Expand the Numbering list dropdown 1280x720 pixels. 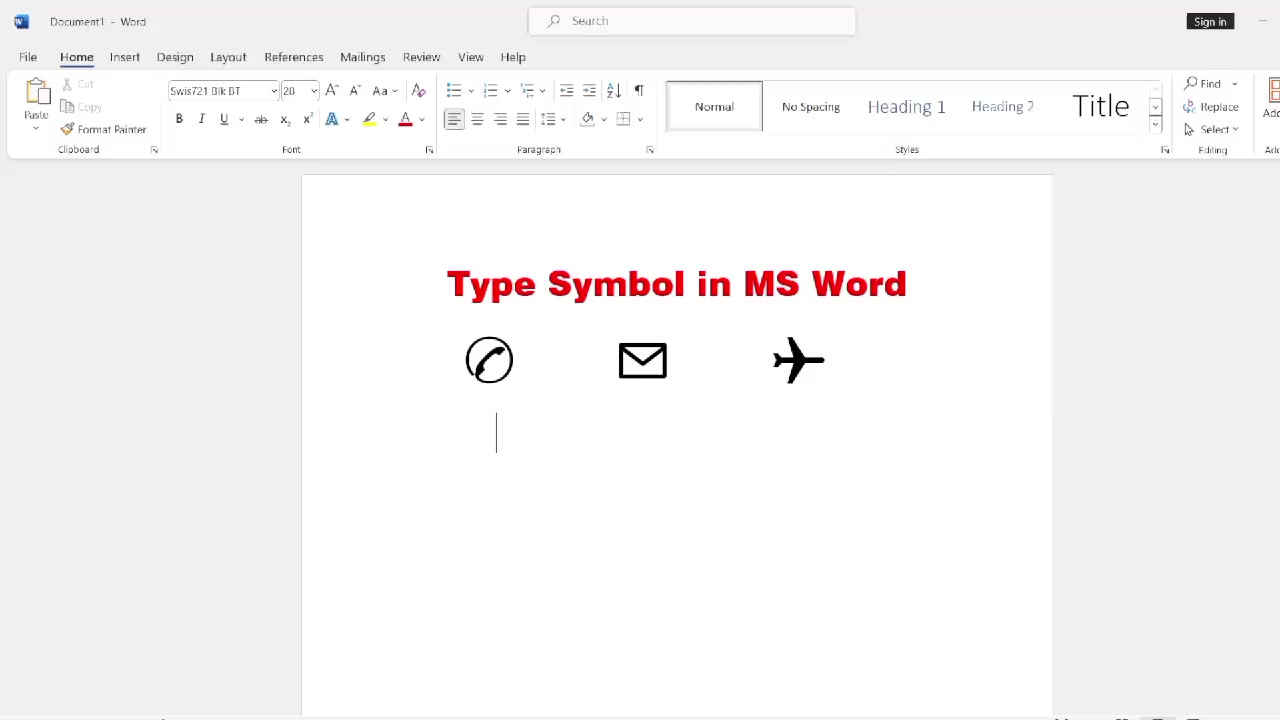[x=507, y=91]
